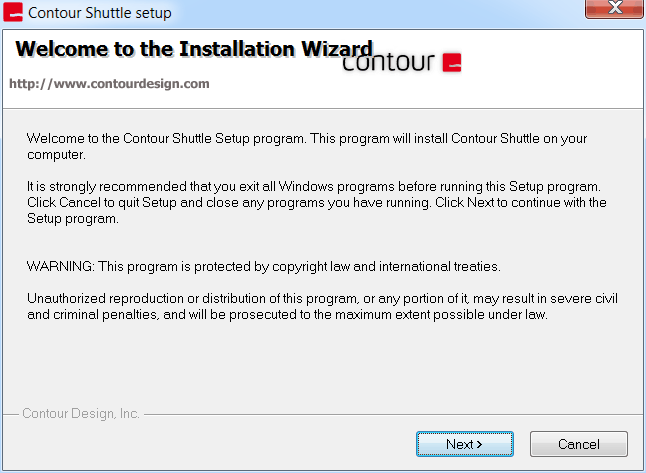Click the 'Welcome to the Installation Wizard' heading

pyautogui.click(x=194, y=49)
